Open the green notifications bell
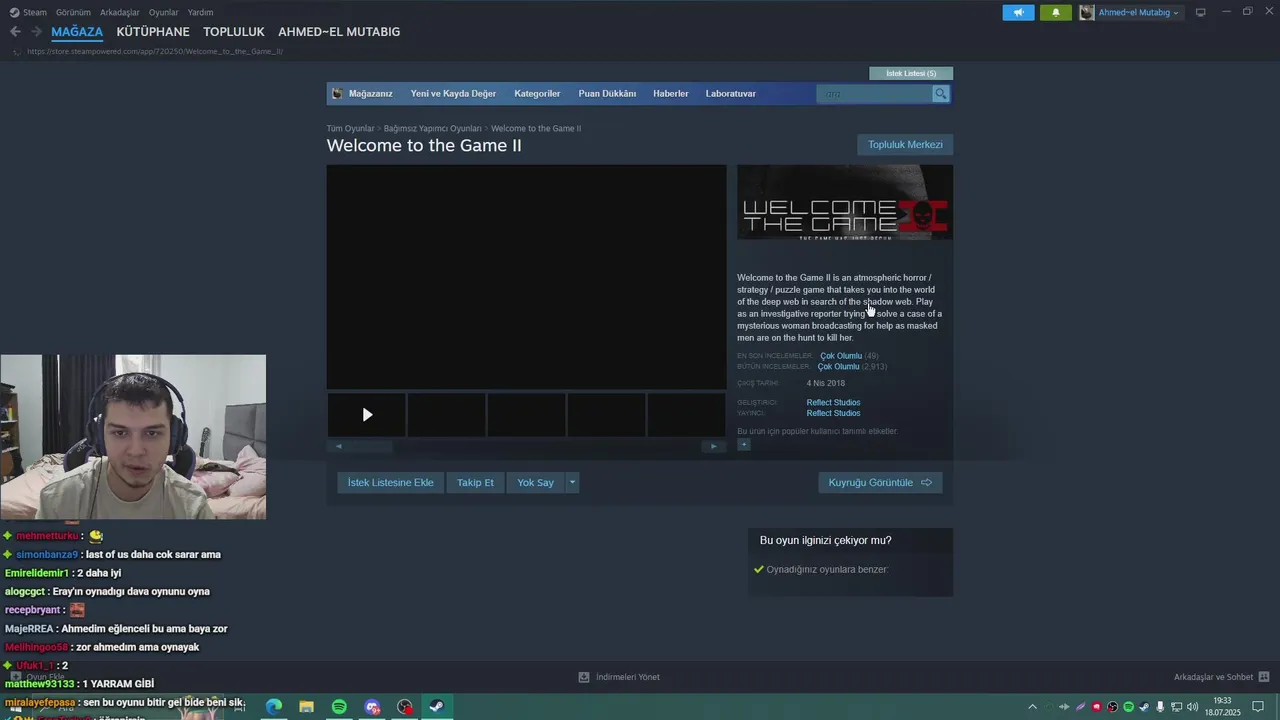This screenshot has height=720, width=1280. [1055, 13]
